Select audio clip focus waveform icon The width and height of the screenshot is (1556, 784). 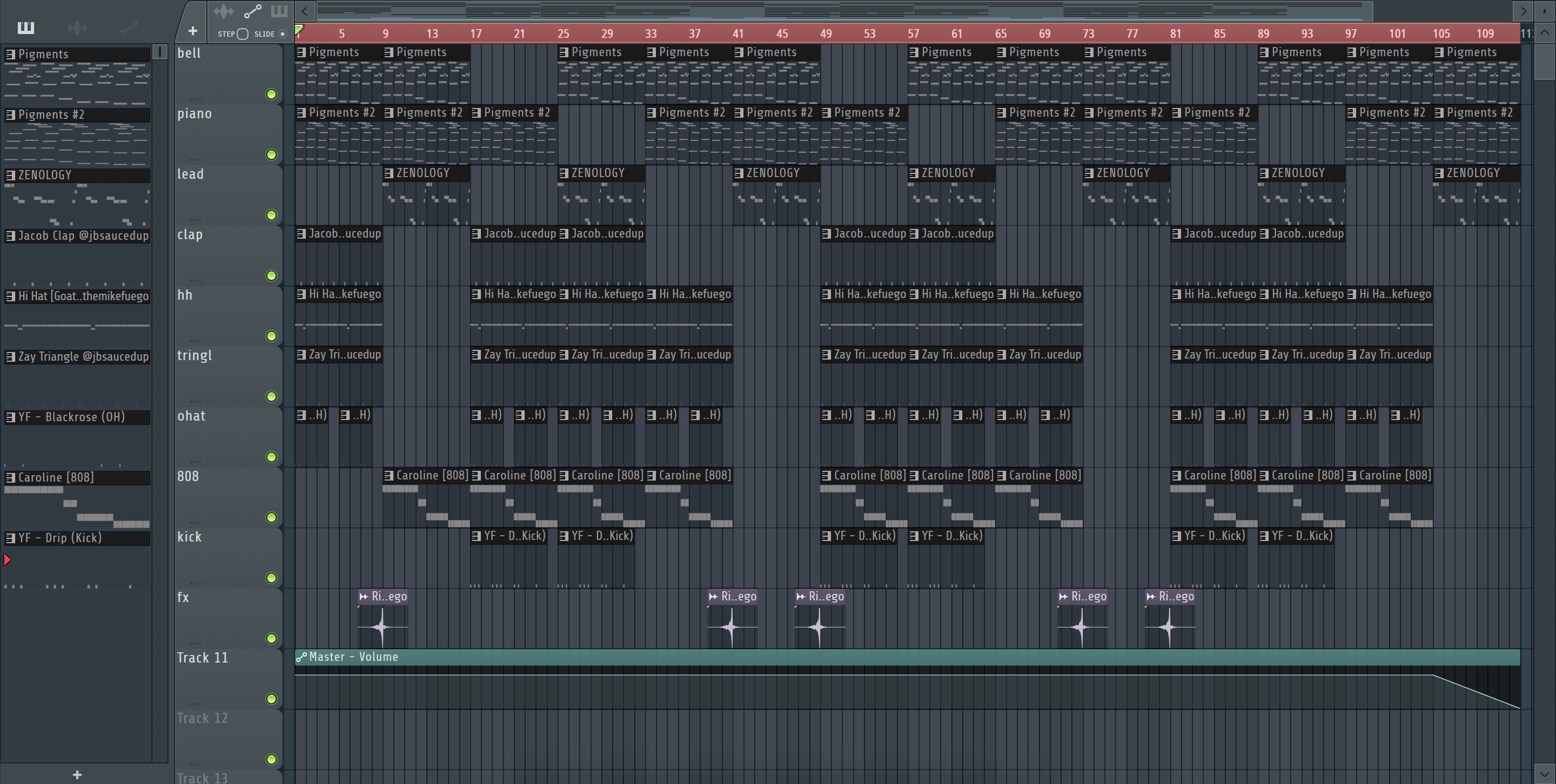click(224, 11)
